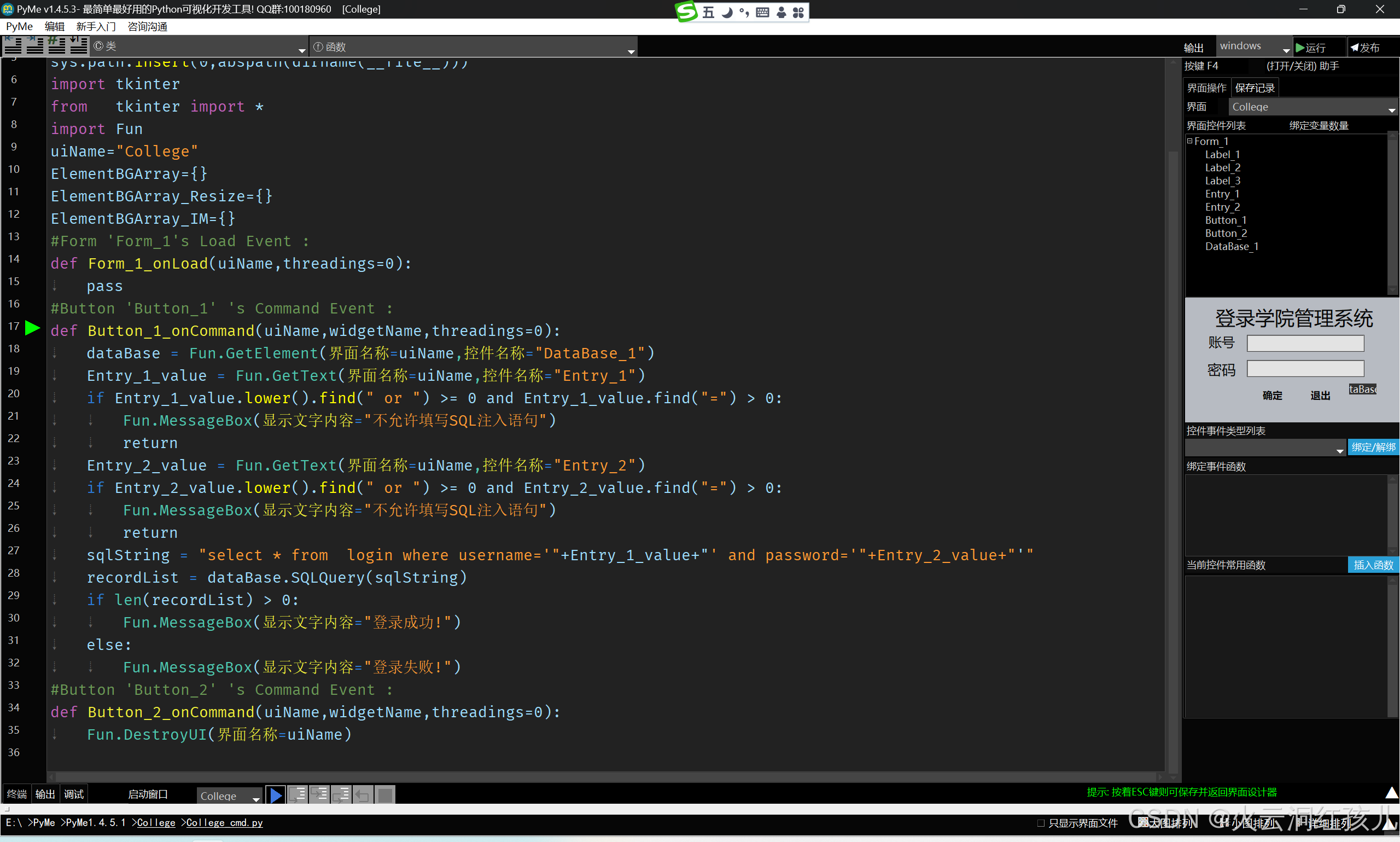Open the 新手入门 menu
Viewport: 1400px width, 842px height.
tap(95, 26)
